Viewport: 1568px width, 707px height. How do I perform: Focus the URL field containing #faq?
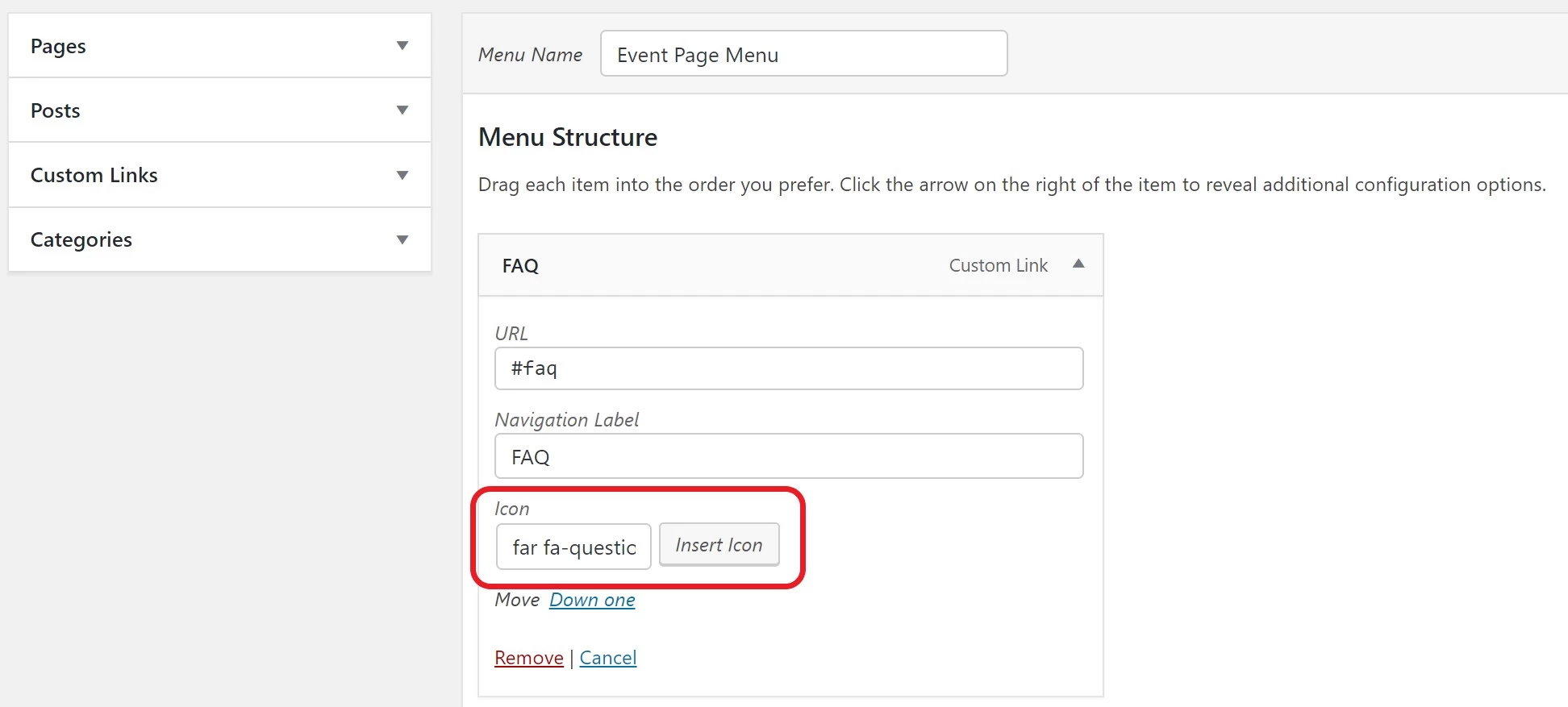pos(788,368)
